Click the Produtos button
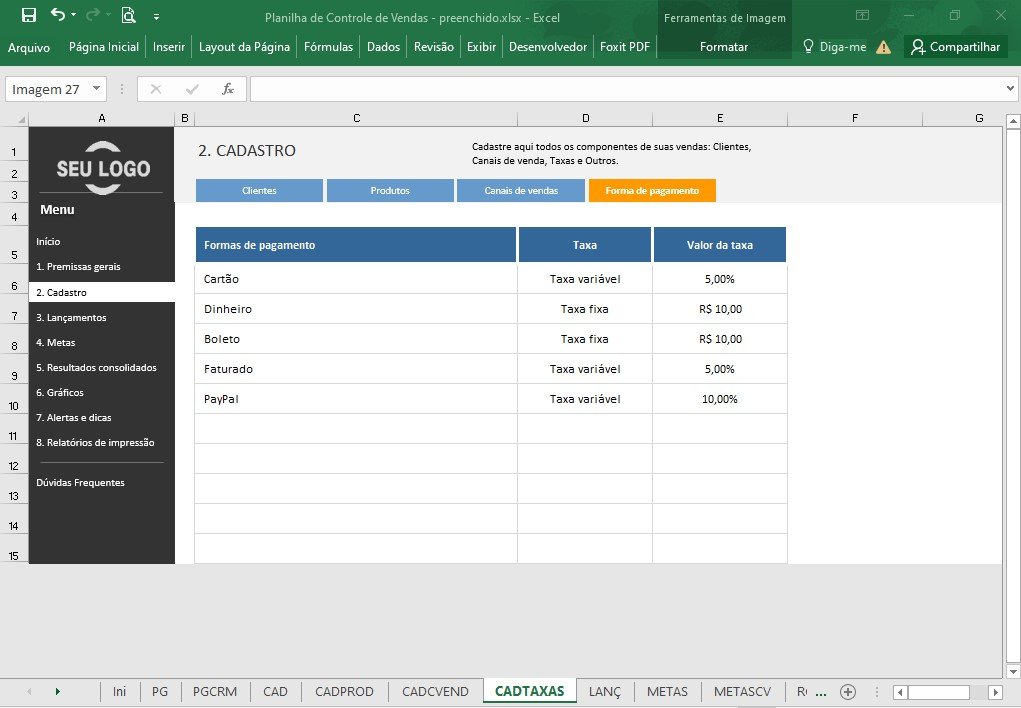The width and height of the screenshot is (1021, 708). pyautogui.click(x=390, y=190)
